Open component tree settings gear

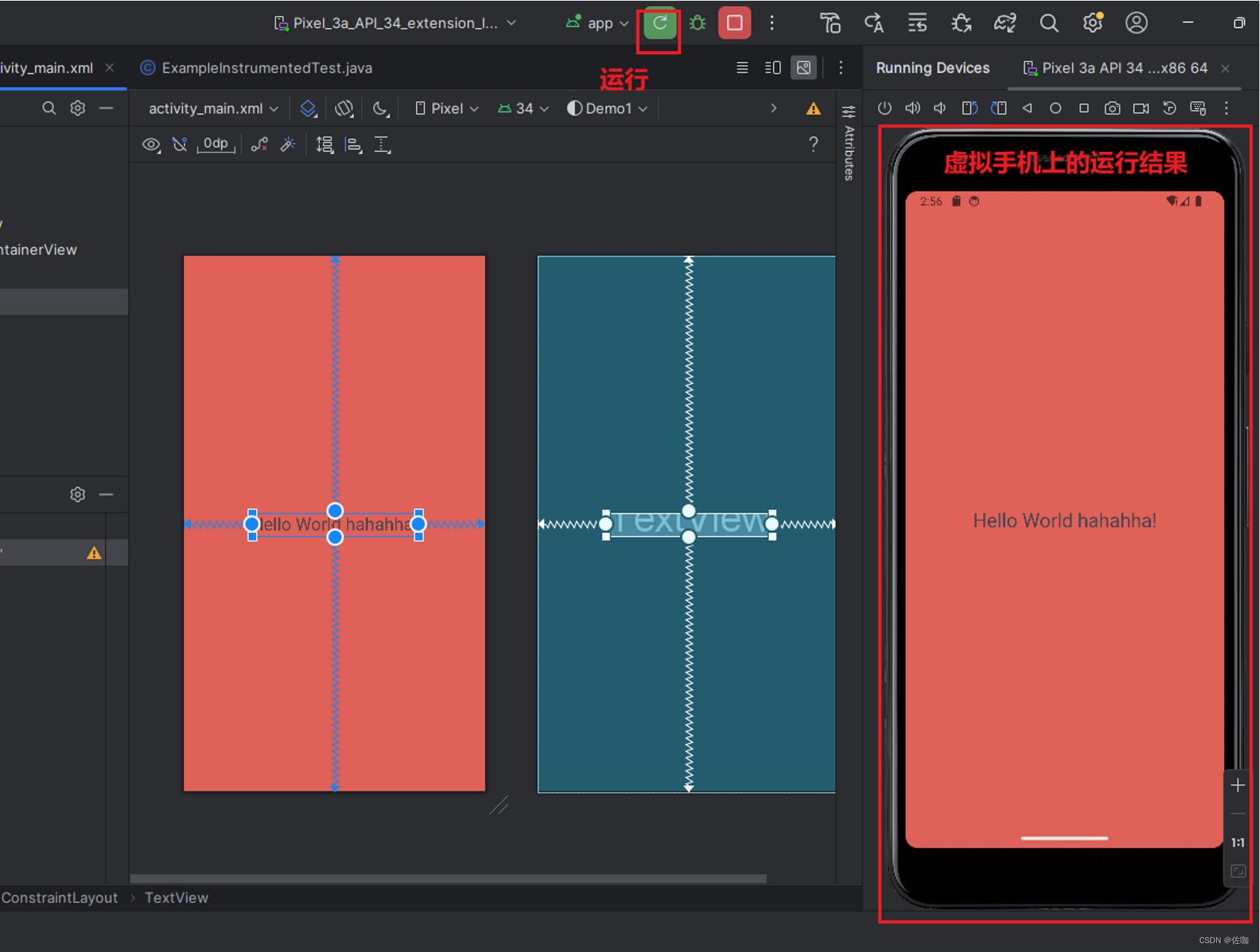tap(77, 494)
